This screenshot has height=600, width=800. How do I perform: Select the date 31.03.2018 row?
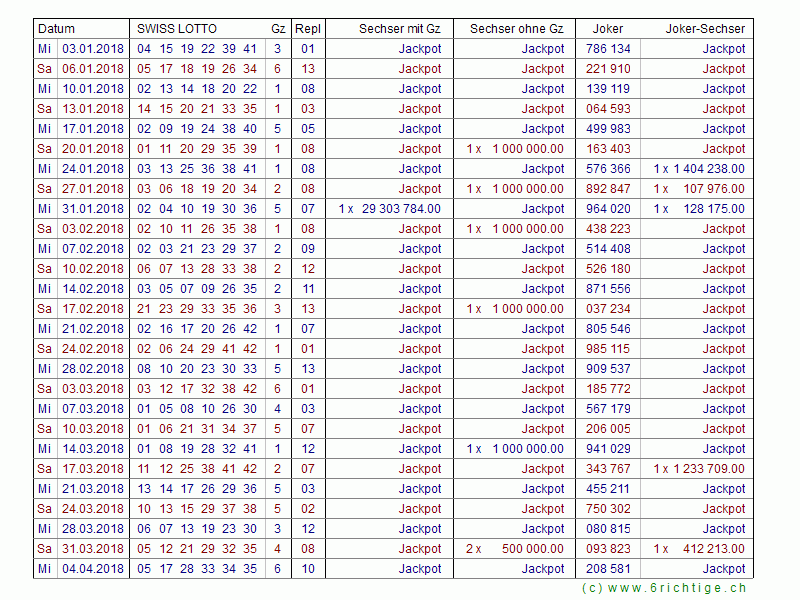pos(93,549)
